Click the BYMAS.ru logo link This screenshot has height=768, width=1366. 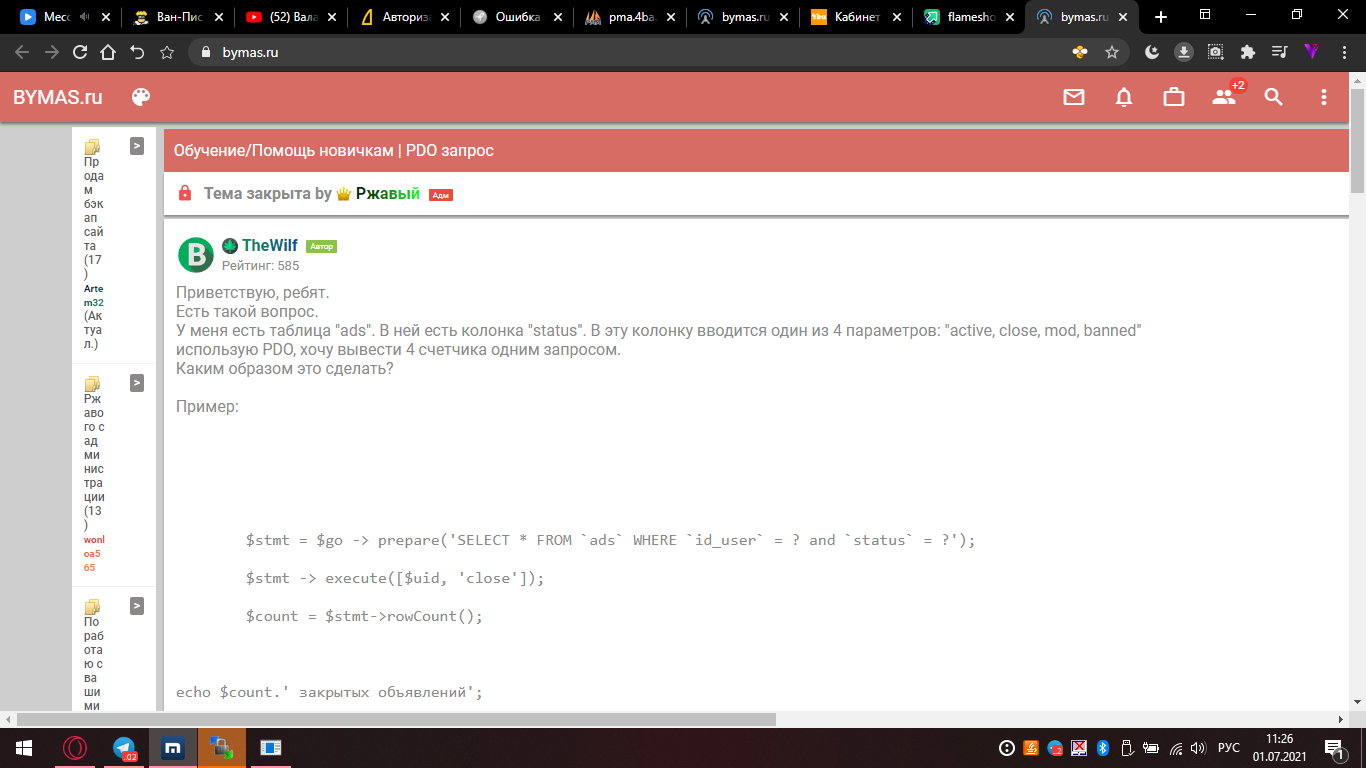[58, 97]
